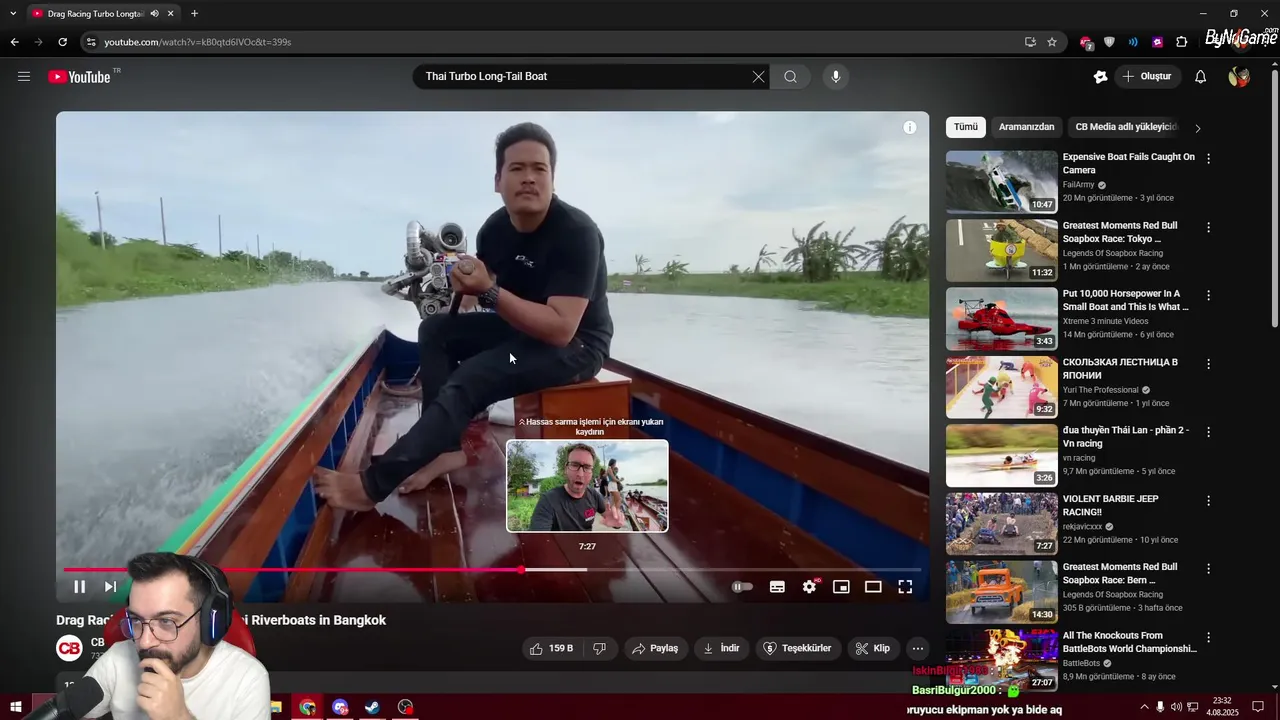1280x720 pixels.
Task: Open the Windows Start menu
Action: [15, 707]
